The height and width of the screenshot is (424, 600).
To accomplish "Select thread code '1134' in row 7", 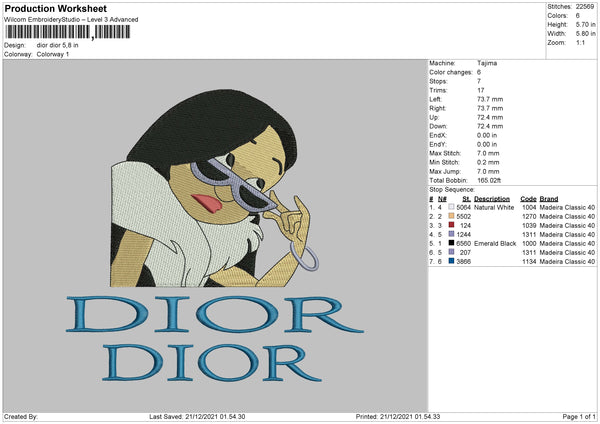I will pyautogui.click(x=529, y=262).
